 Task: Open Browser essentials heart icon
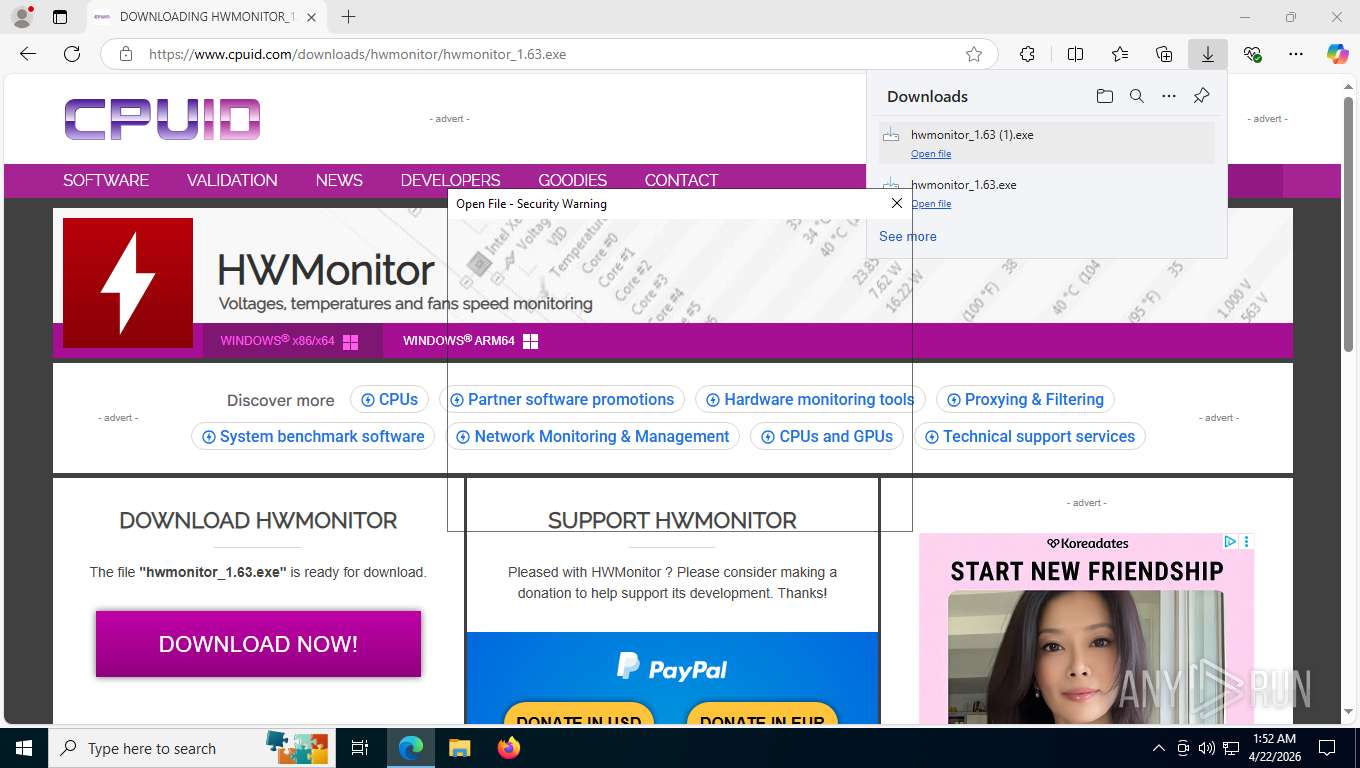(x=1252, y=54)
